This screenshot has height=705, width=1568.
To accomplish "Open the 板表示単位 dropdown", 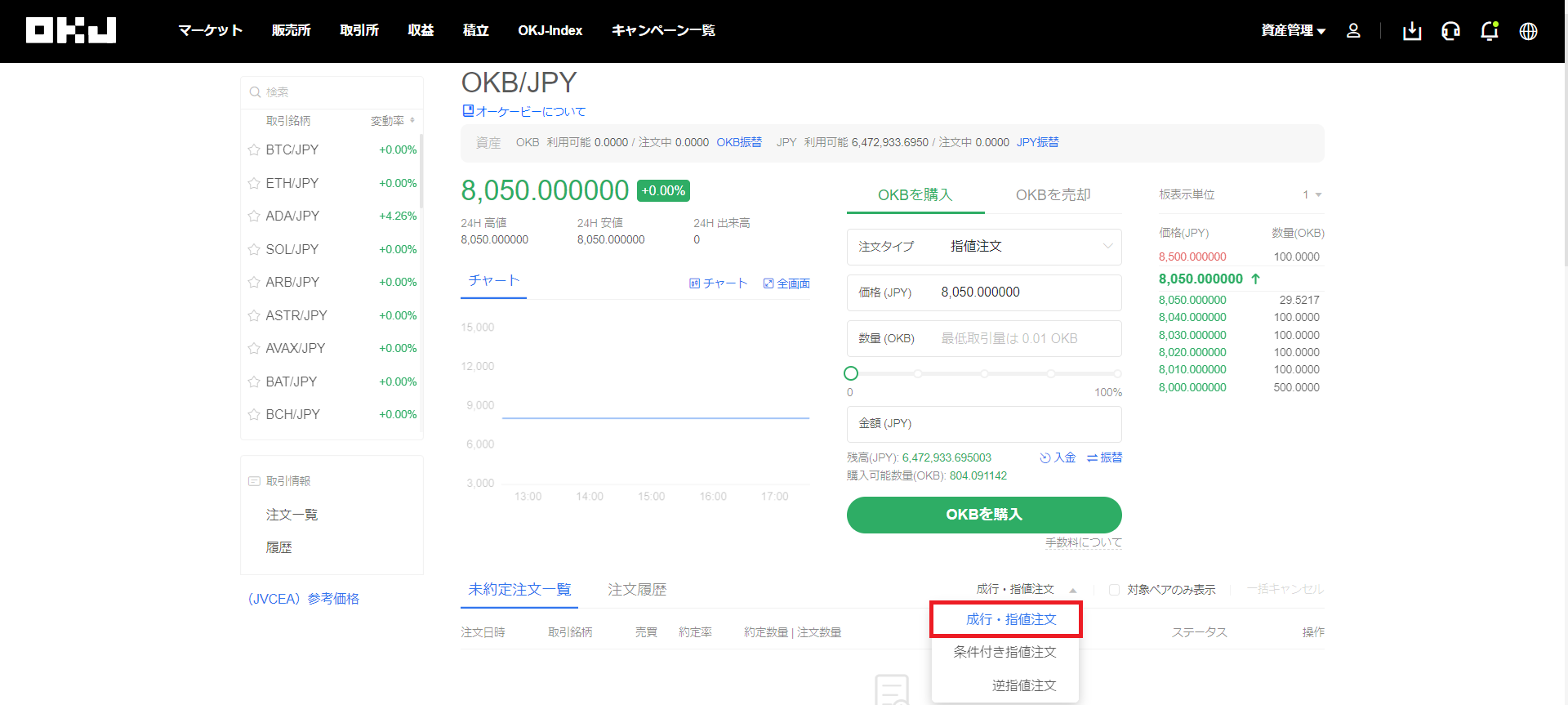I will point(1312,194).
